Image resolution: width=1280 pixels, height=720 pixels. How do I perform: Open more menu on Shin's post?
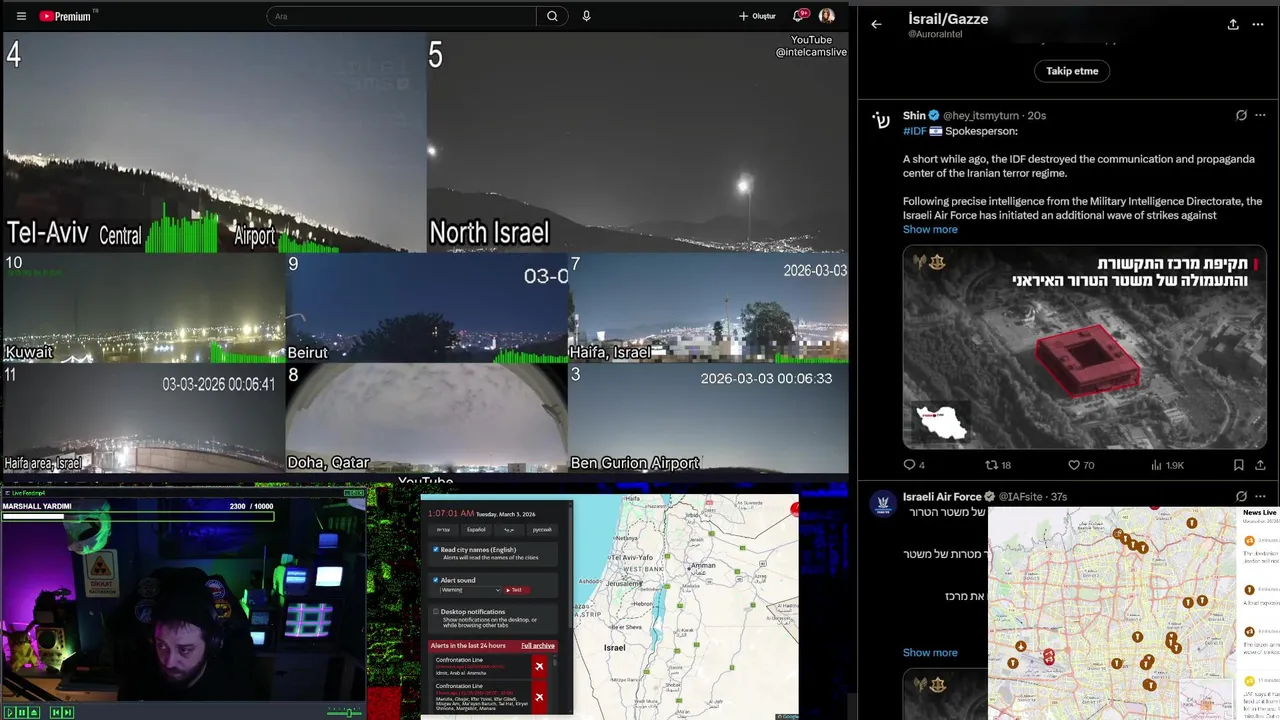[1258, 116]
